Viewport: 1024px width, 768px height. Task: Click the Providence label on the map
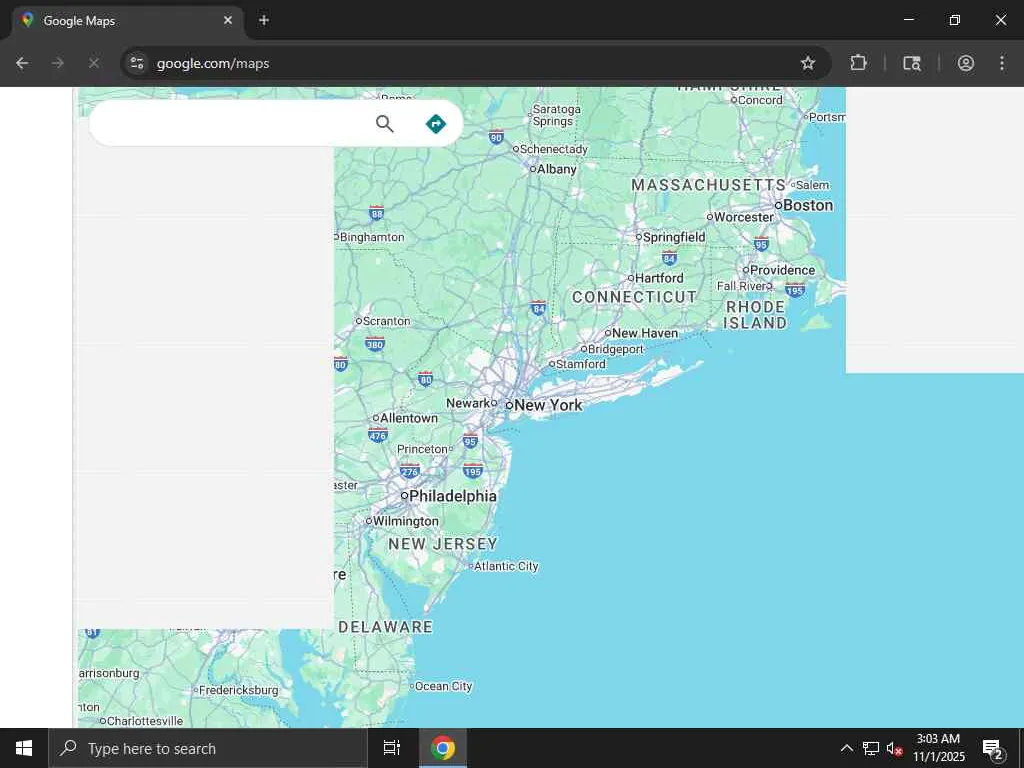[782, 270]
